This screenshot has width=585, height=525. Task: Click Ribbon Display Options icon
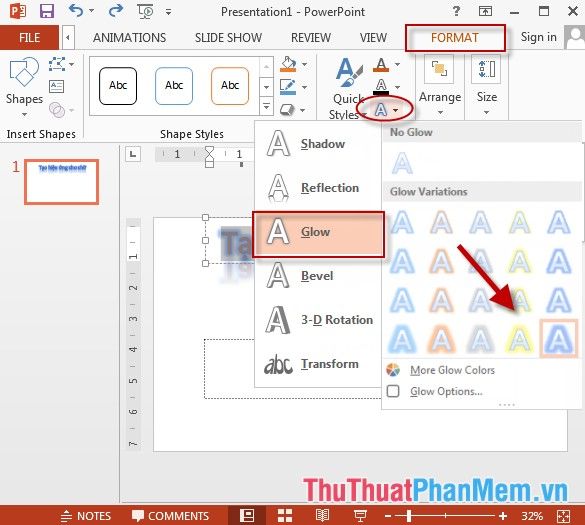pos(485,11)
